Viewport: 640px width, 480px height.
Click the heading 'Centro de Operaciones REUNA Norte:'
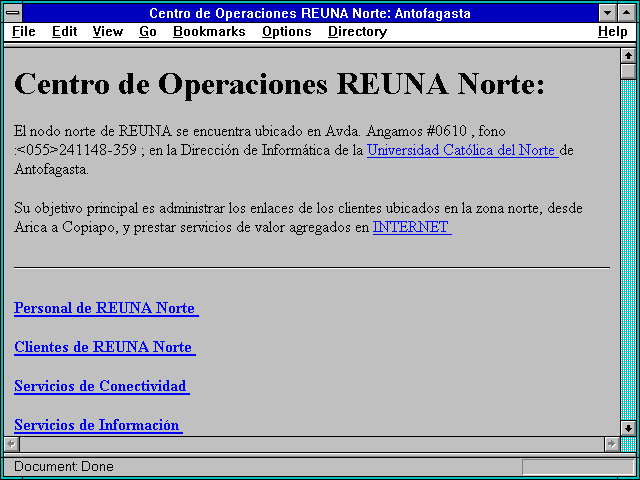coord(279,84)
